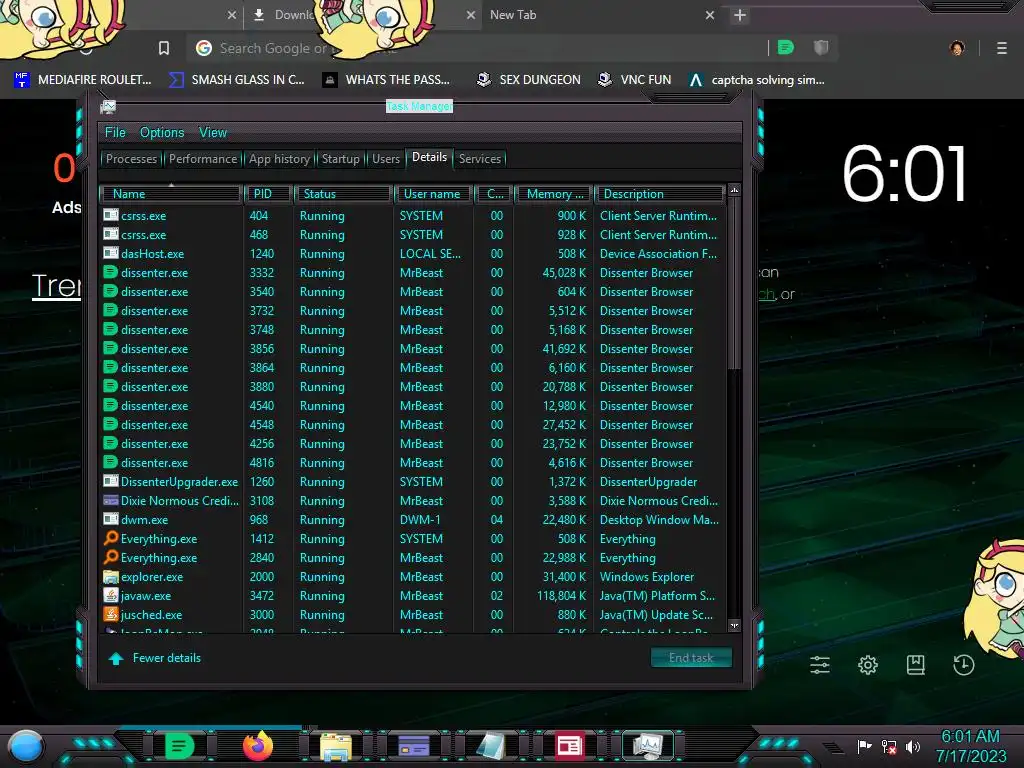Close the New Tab browser tab
The image size is (1024, 768).
[710, 15]
